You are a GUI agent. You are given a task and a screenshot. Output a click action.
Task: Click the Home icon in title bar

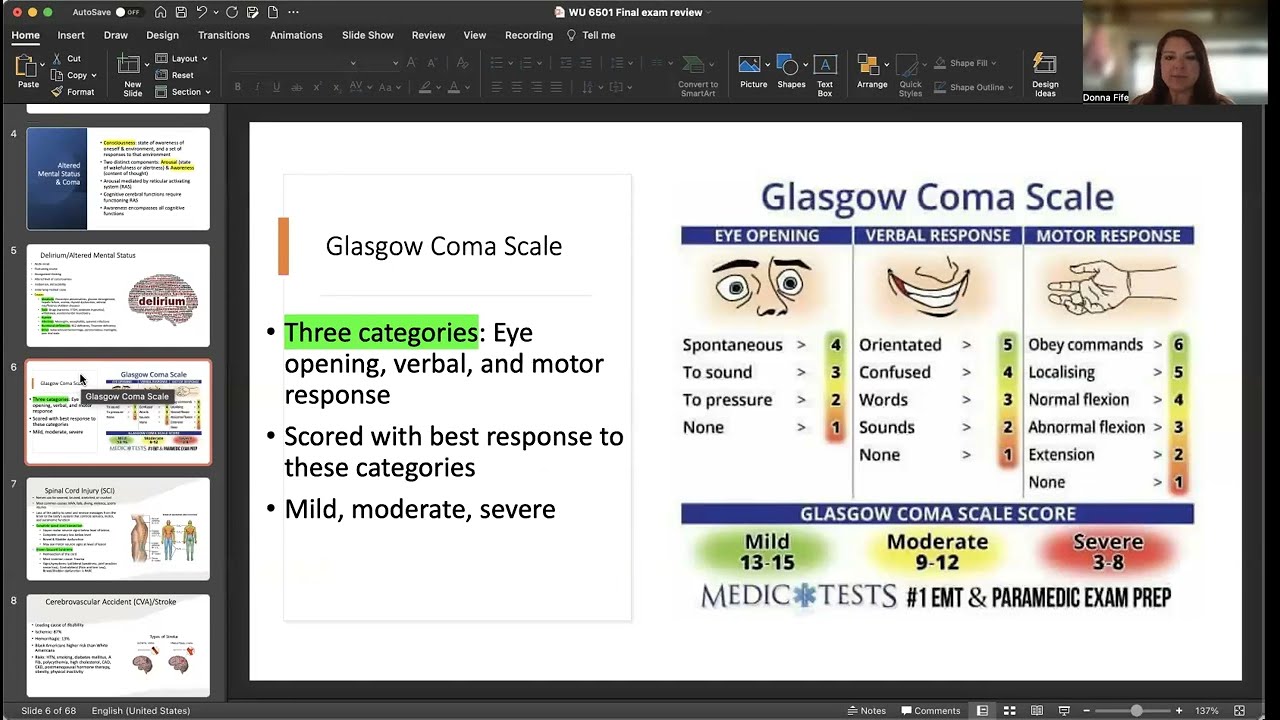tap(160, 12)
